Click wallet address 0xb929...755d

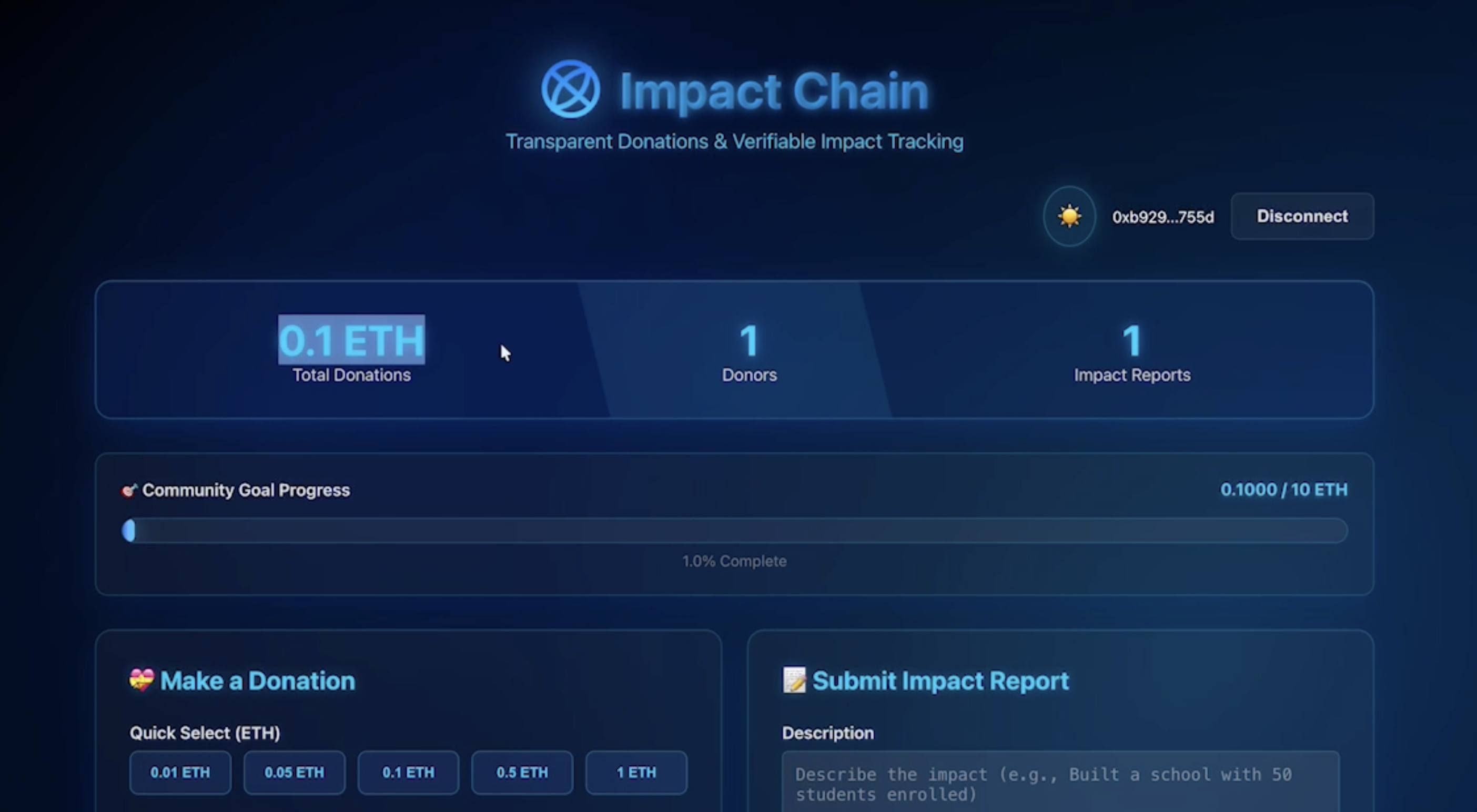1163,217
